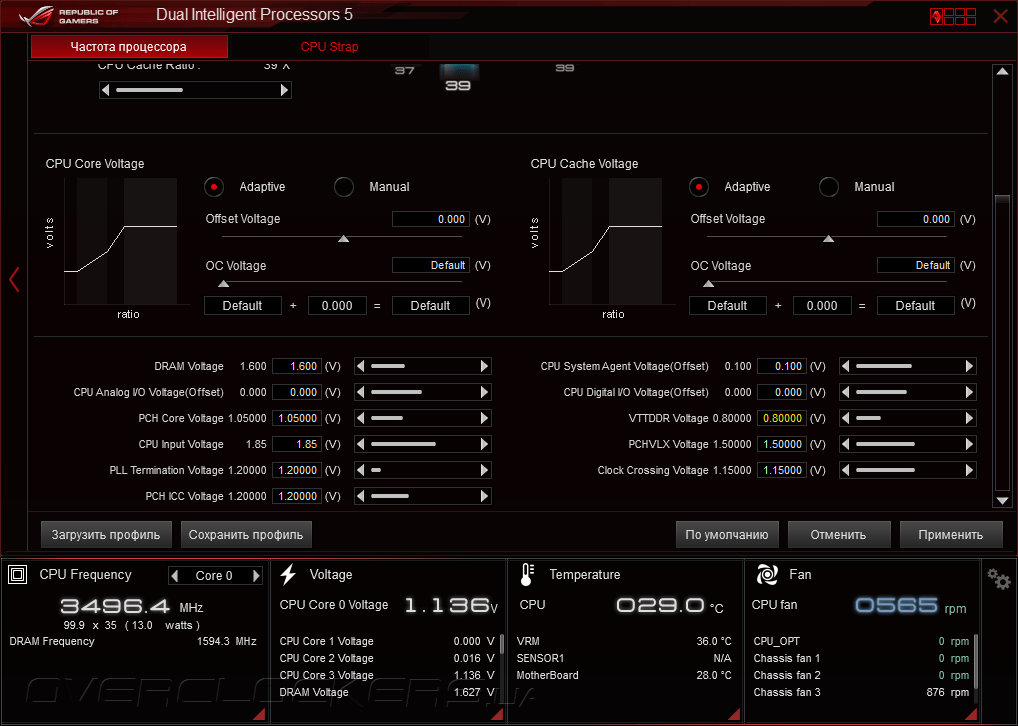Click main panel scrollbar down arrow

click(1002, 501)
